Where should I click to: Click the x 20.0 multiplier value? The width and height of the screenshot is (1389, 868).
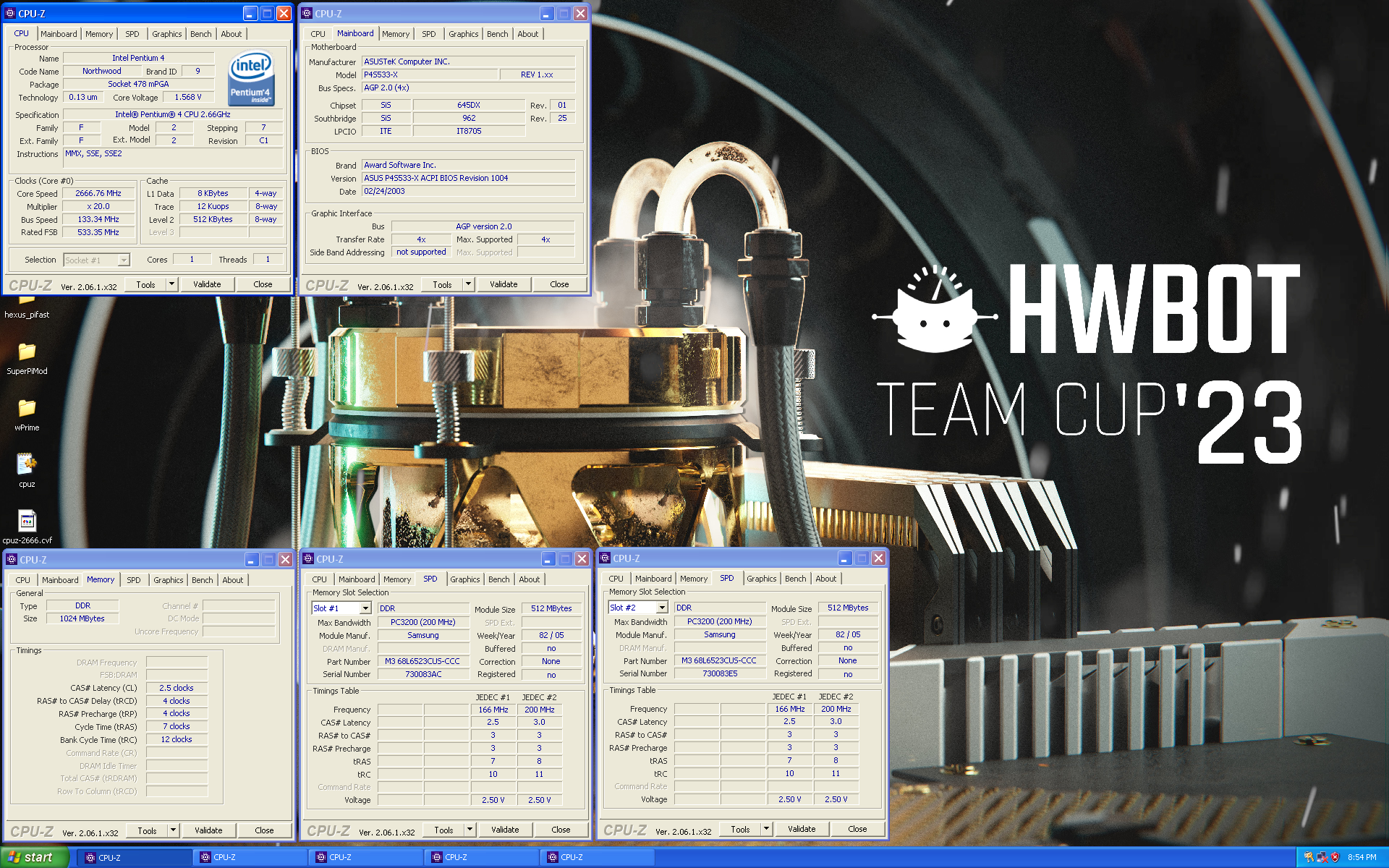tap(98, 206)
